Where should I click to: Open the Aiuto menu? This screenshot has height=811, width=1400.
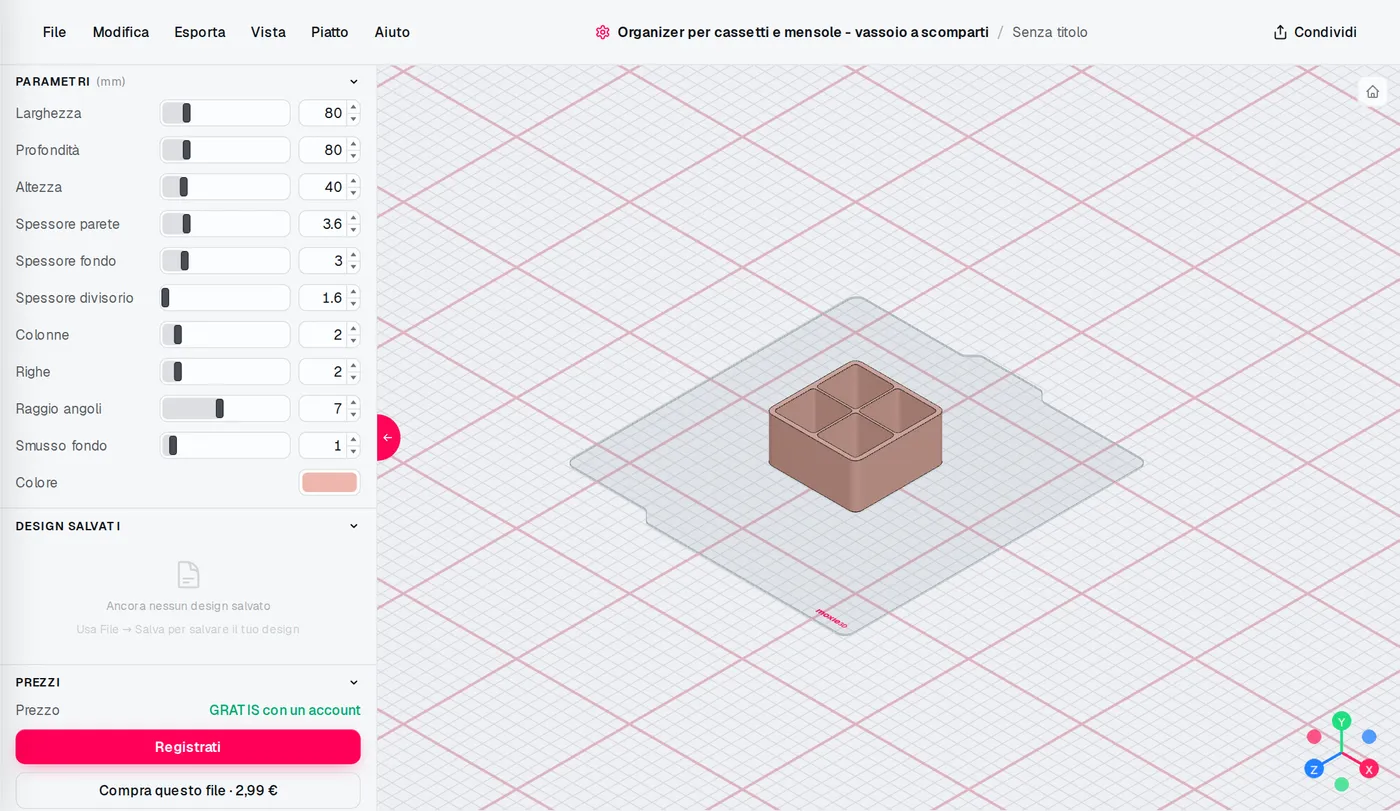(392, 32)
